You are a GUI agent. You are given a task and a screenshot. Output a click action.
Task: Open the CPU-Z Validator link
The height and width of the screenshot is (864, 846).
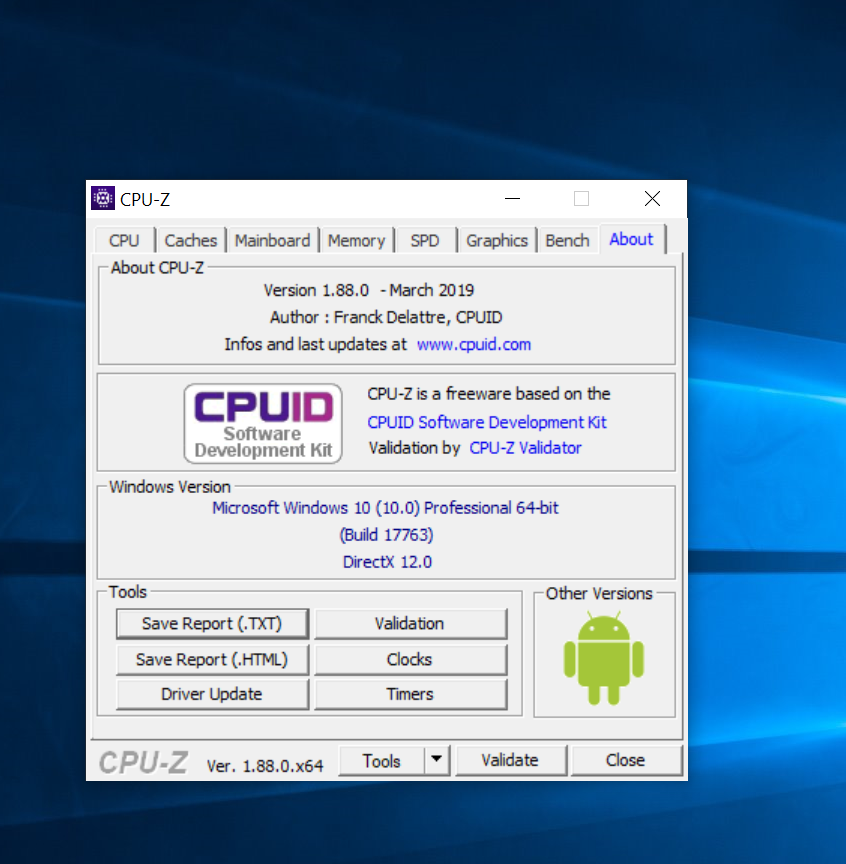pyautogui.click(x=525, y=448)
